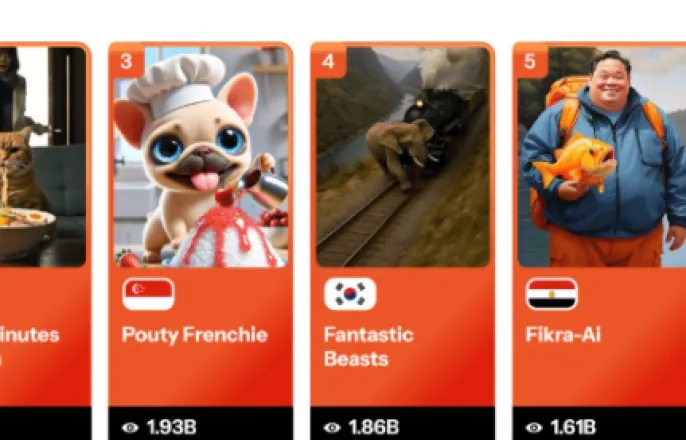
Task: Click the Singapore flag icon
Action: [148, 294]
